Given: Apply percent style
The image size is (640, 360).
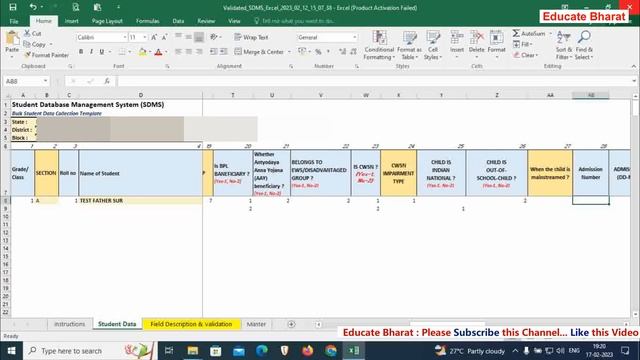Looking at the screenshot, I should coord(318,52).
